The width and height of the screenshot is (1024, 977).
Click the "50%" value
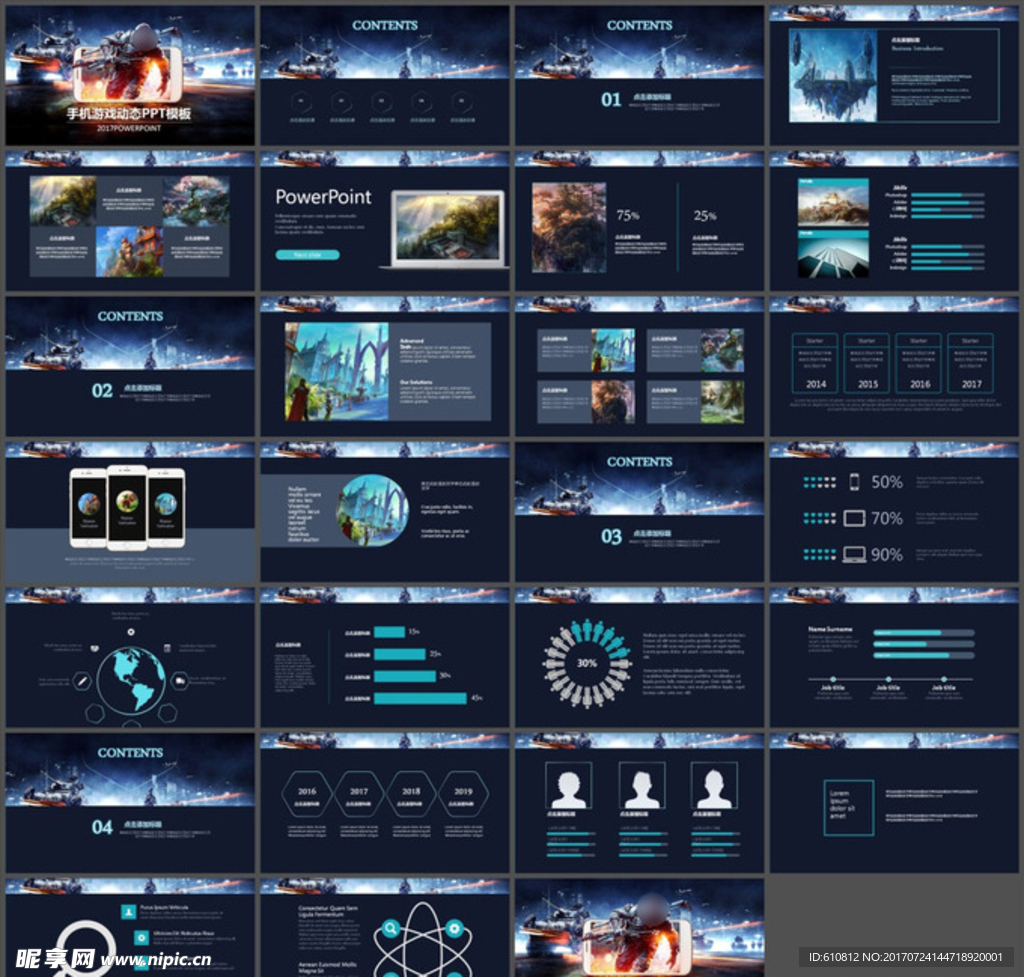(887, 482)
